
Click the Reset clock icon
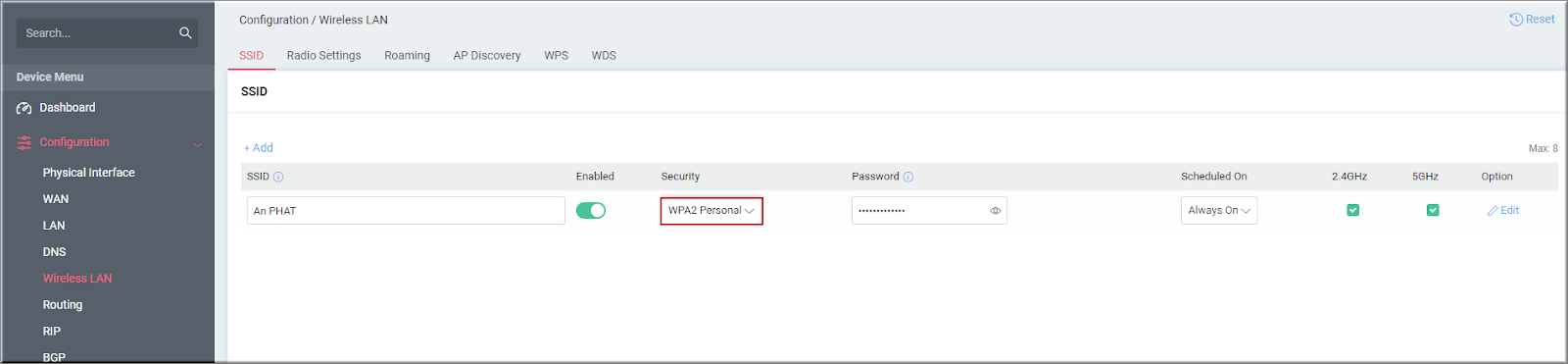click(1516, 20)
